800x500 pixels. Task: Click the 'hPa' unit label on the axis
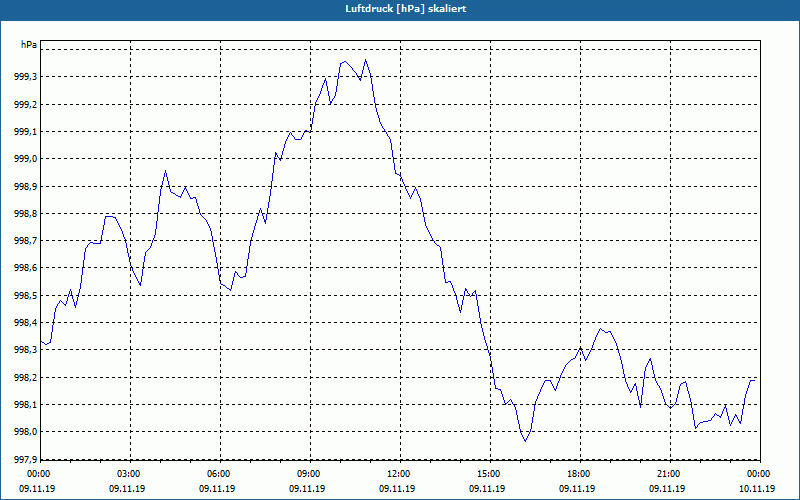29,45
